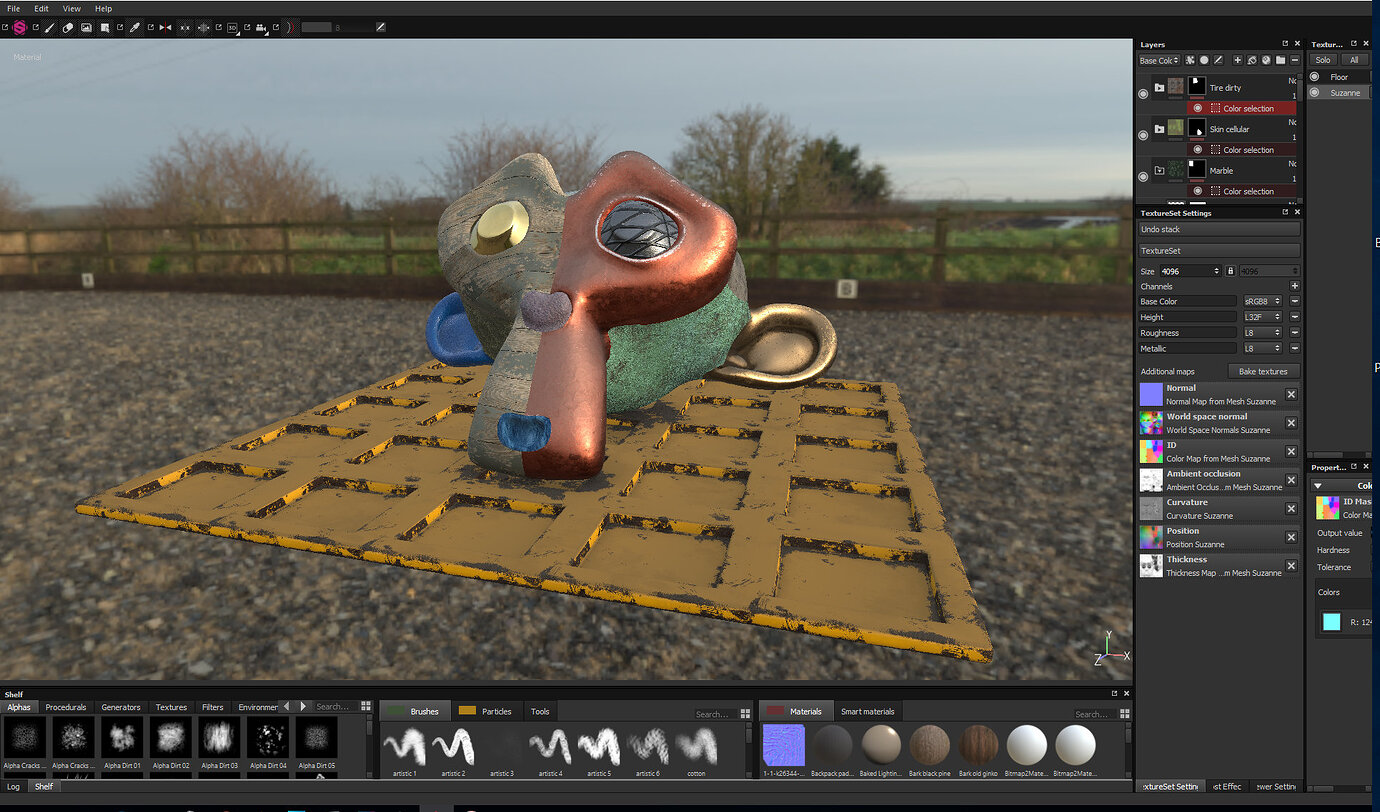1380x812 pixels.
Task: Select the Paint brush tool
Action: coord(50,27)
